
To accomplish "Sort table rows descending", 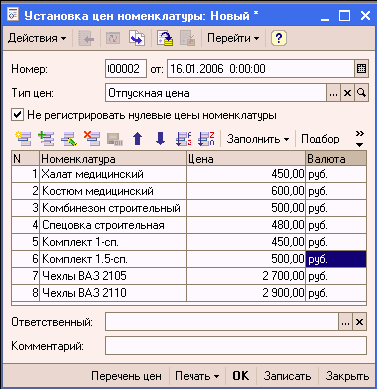I will 206,138.
